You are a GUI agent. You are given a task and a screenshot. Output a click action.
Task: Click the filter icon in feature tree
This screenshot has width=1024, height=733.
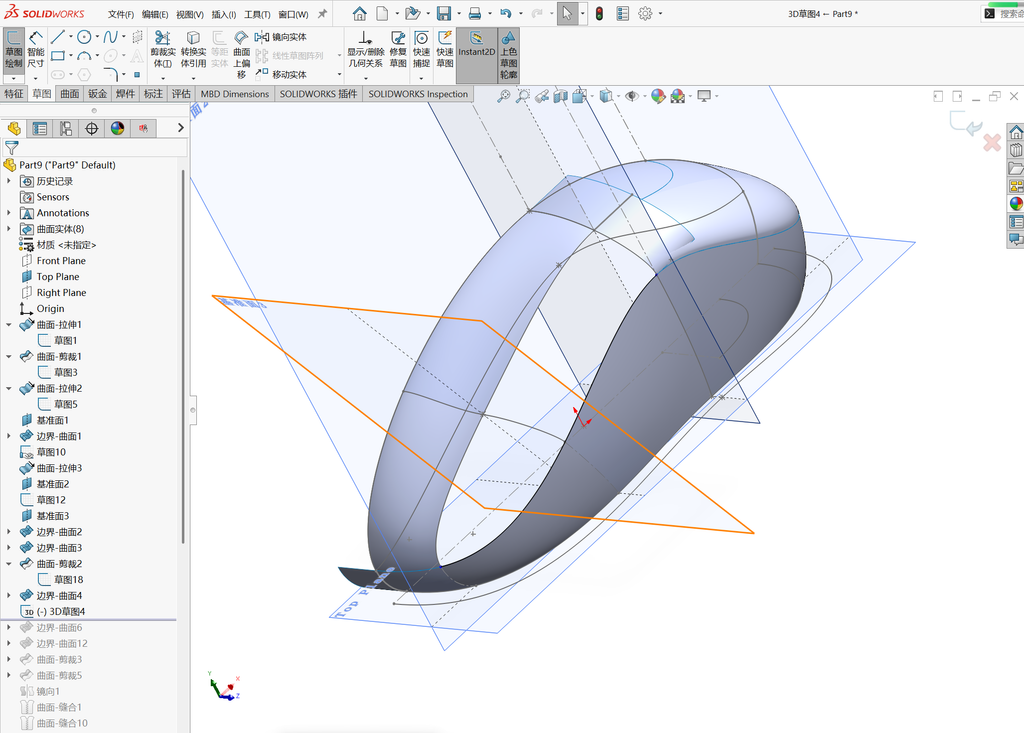tap(12, 148)
